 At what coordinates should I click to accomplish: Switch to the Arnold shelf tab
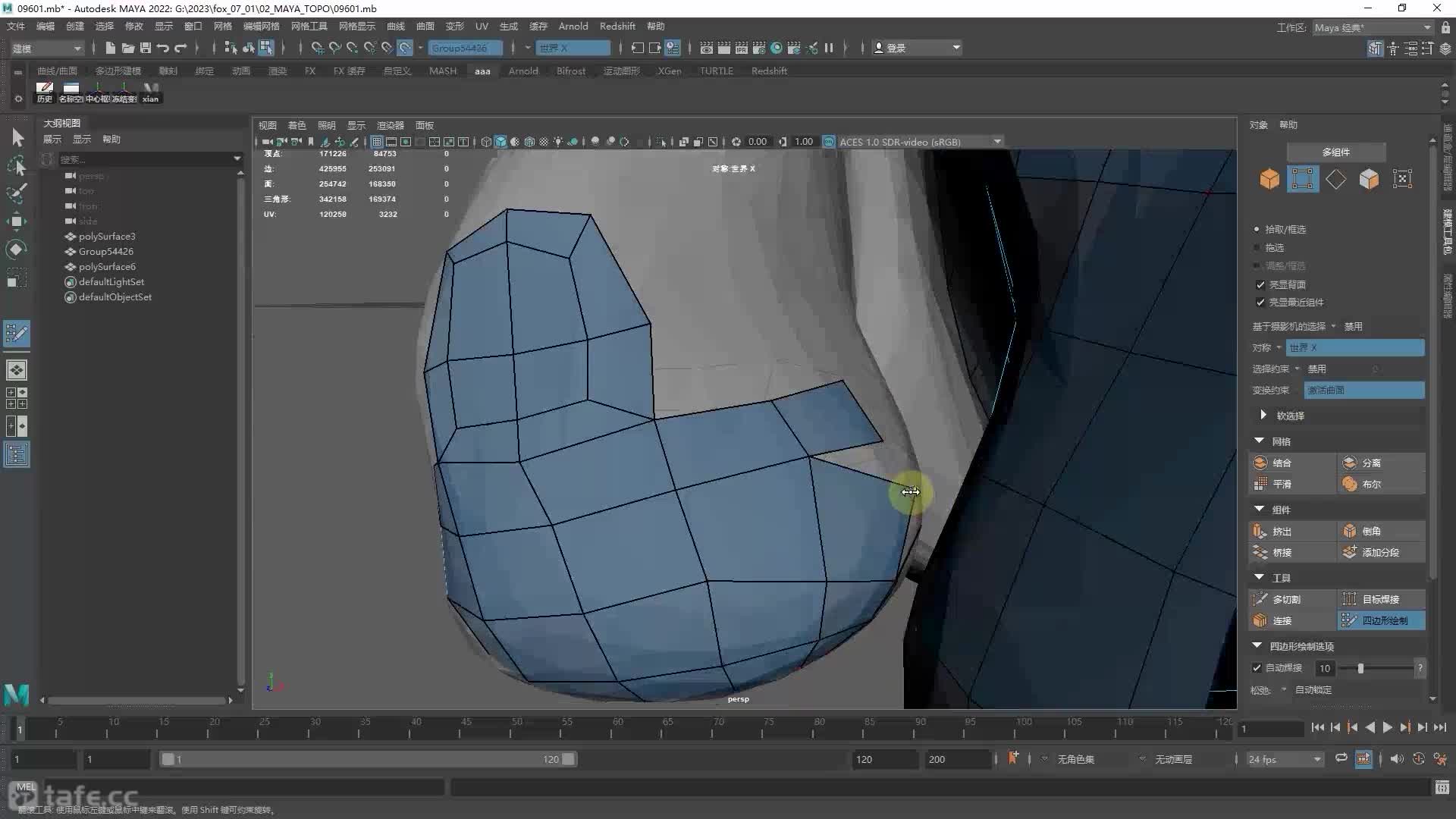click(523, 71)
